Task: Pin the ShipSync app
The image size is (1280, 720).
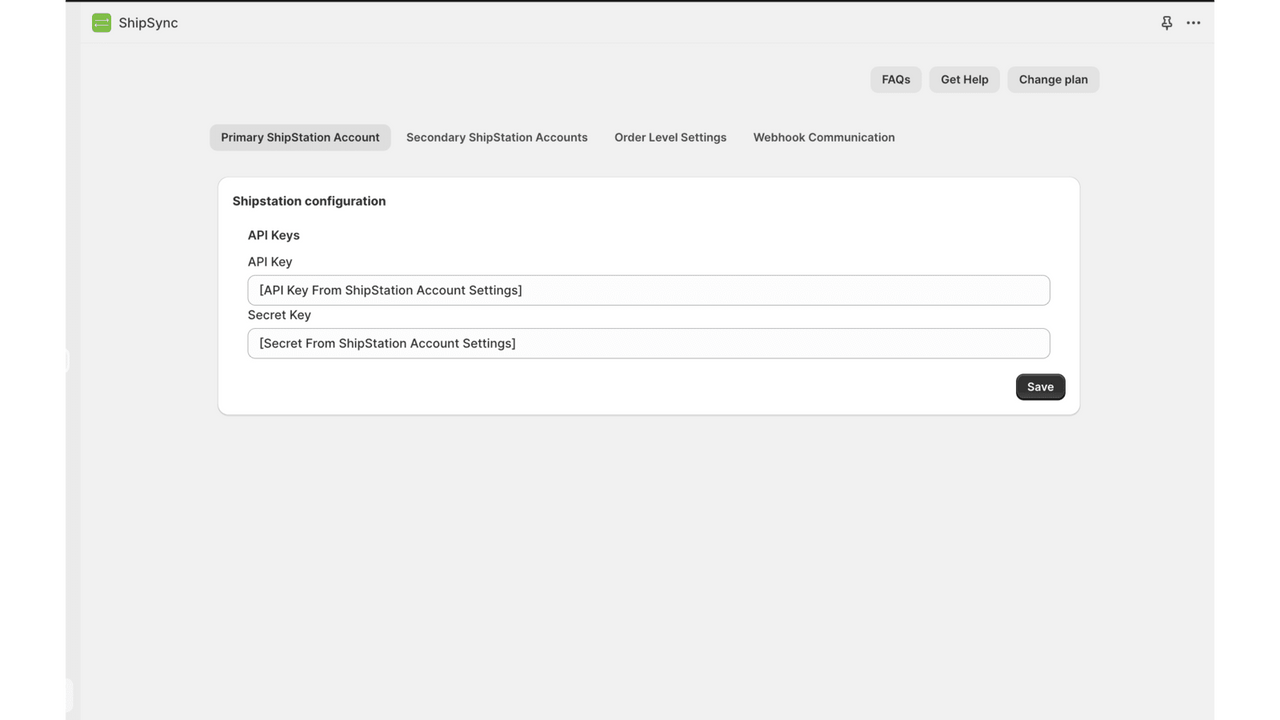Action: (1166, 23)
